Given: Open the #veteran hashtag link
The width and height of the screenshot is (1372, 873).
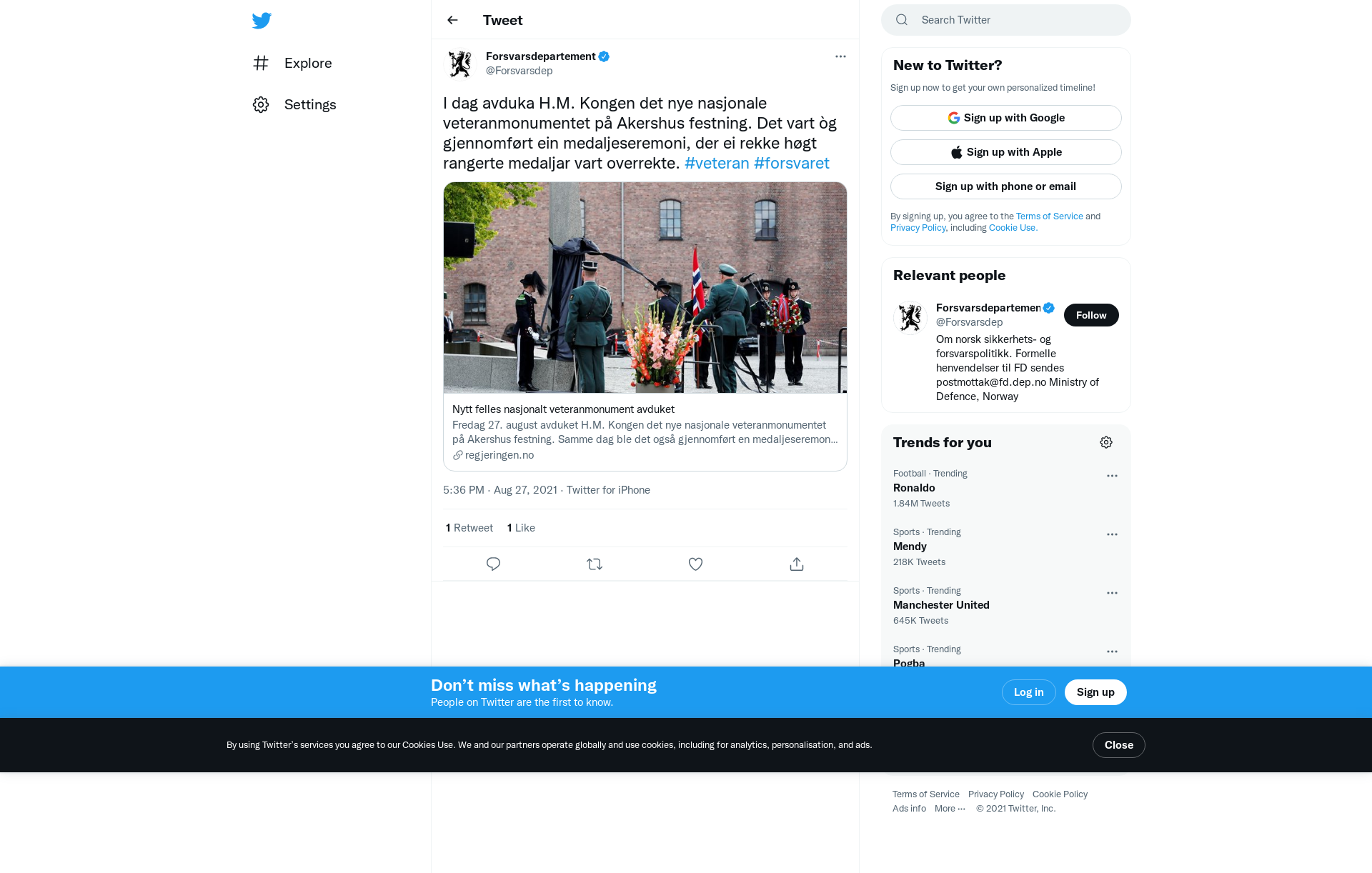Looking at the screenshot, I should click(x=717, y=163).
